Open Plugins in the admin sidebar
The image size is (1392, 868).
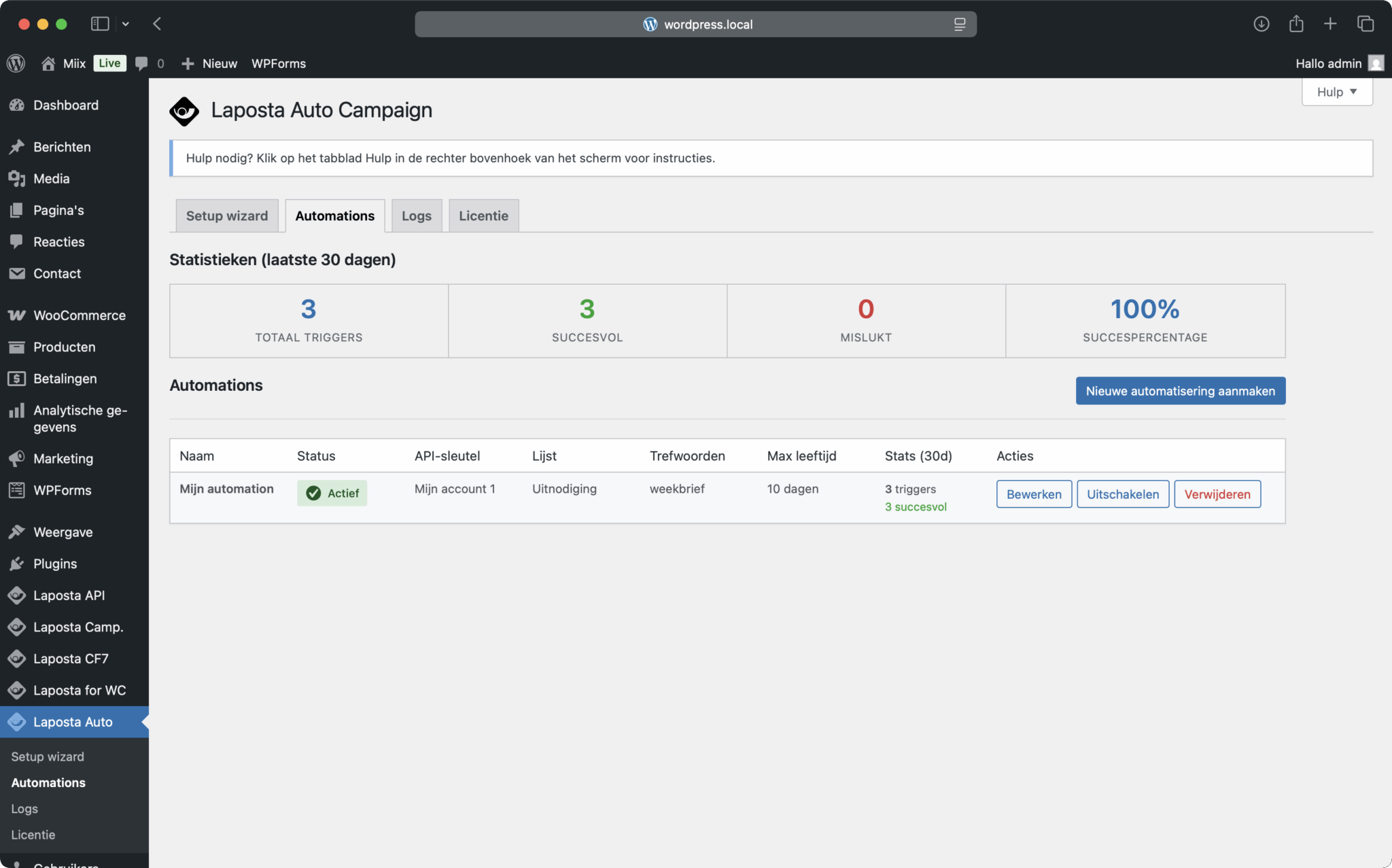(55, 563)
